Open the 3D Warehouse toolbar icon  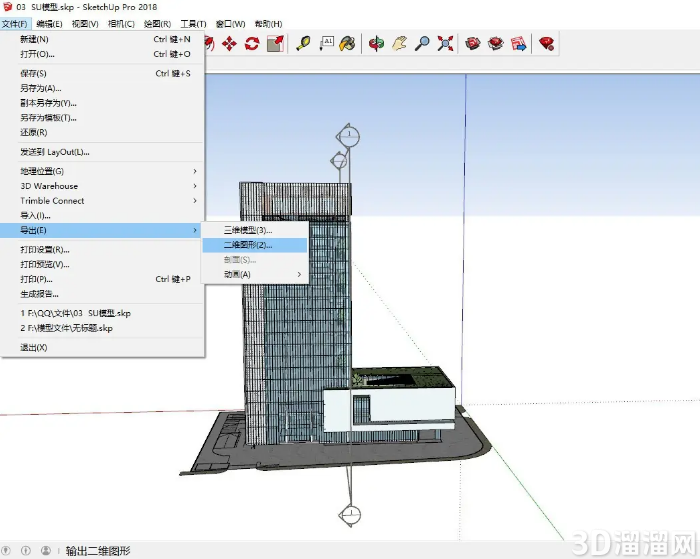click(473, 43)
